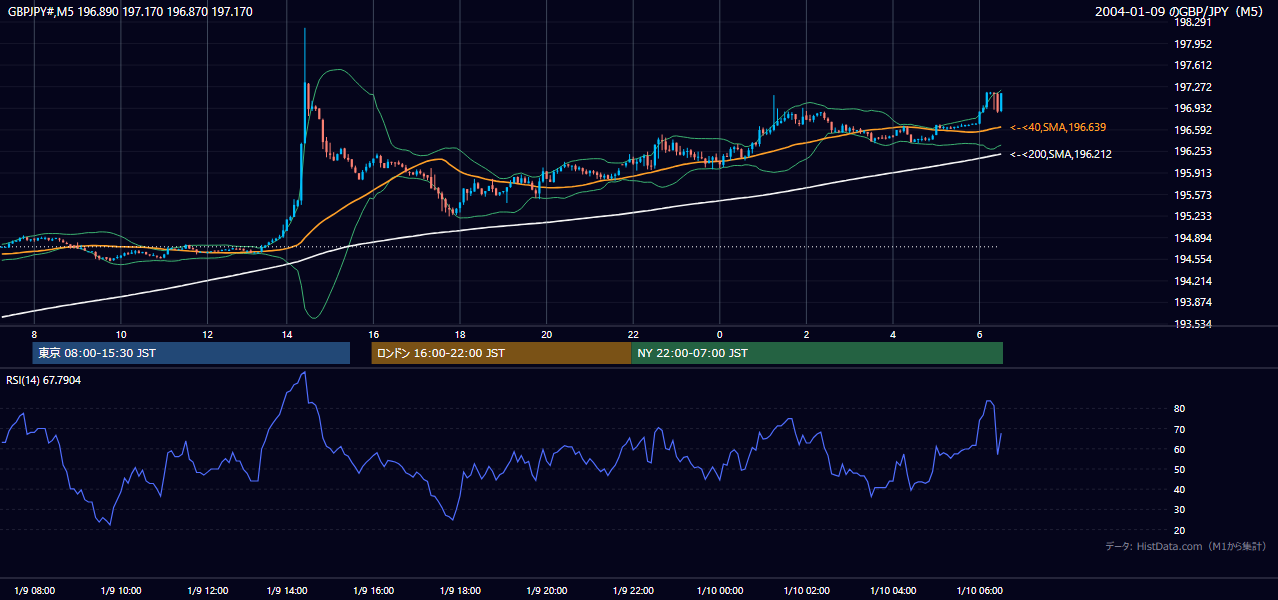1278x600 pixels.
Task: Click price axis value 195.573
Action: click(1194, 195)
